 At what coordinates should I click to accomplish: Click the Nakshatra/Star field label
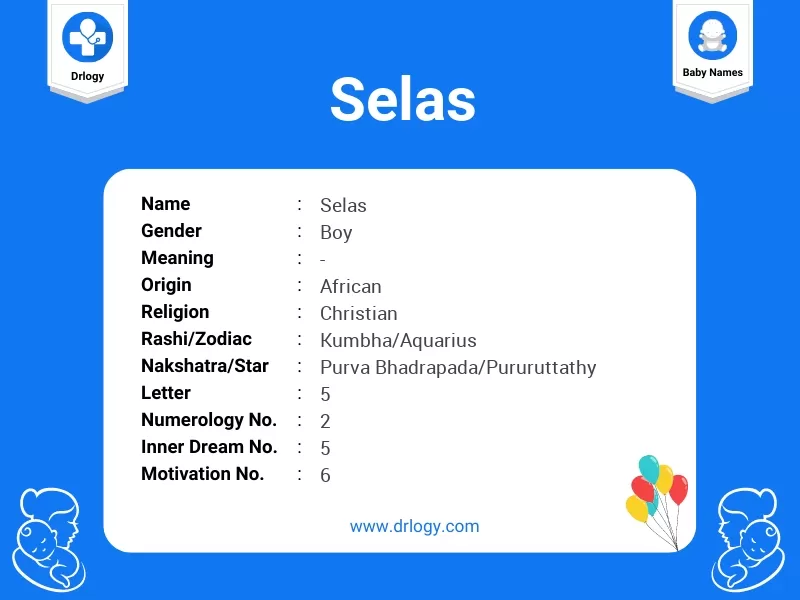pos(204,366)
